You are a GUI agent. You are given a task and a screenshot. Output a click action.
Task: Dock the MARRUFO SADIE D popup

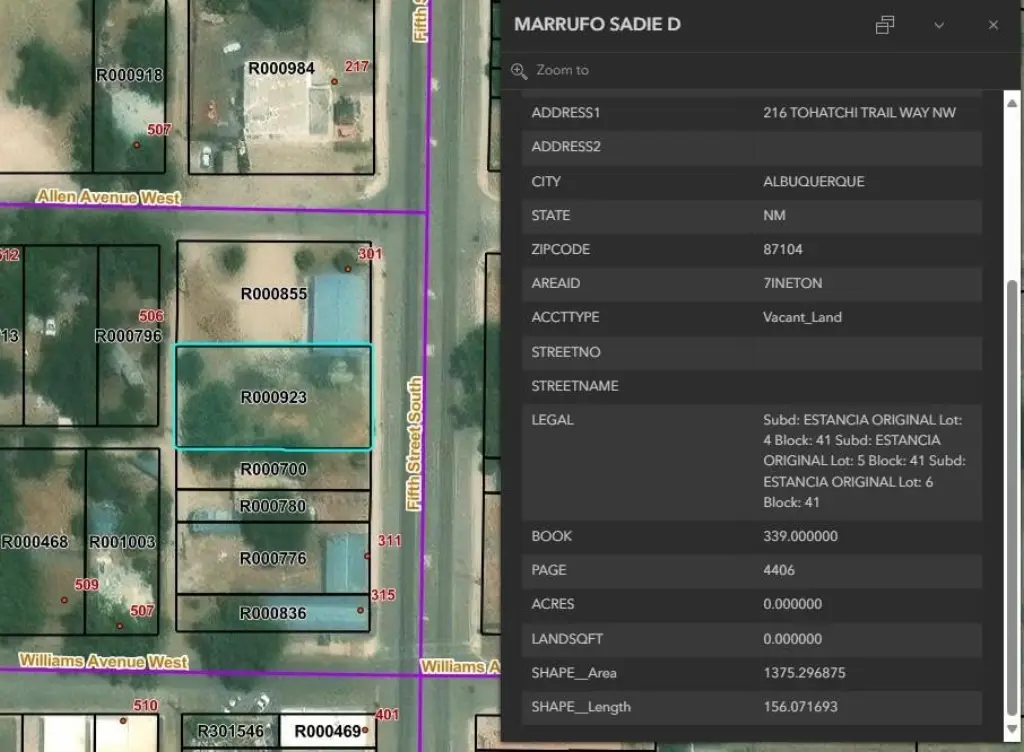click(884, 25)
